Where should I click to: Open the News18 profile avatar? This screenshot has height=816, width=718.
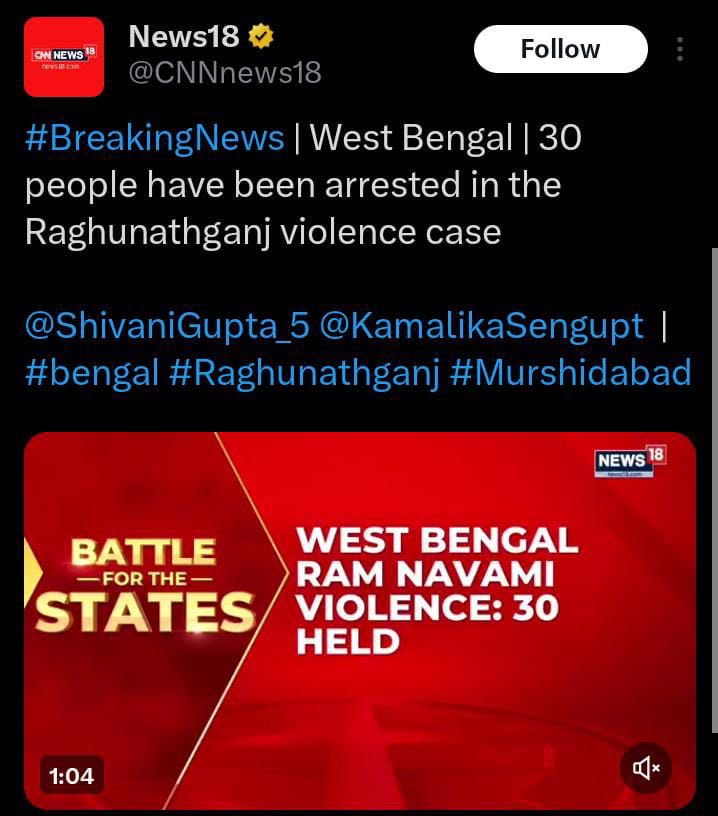coord(64,57)
